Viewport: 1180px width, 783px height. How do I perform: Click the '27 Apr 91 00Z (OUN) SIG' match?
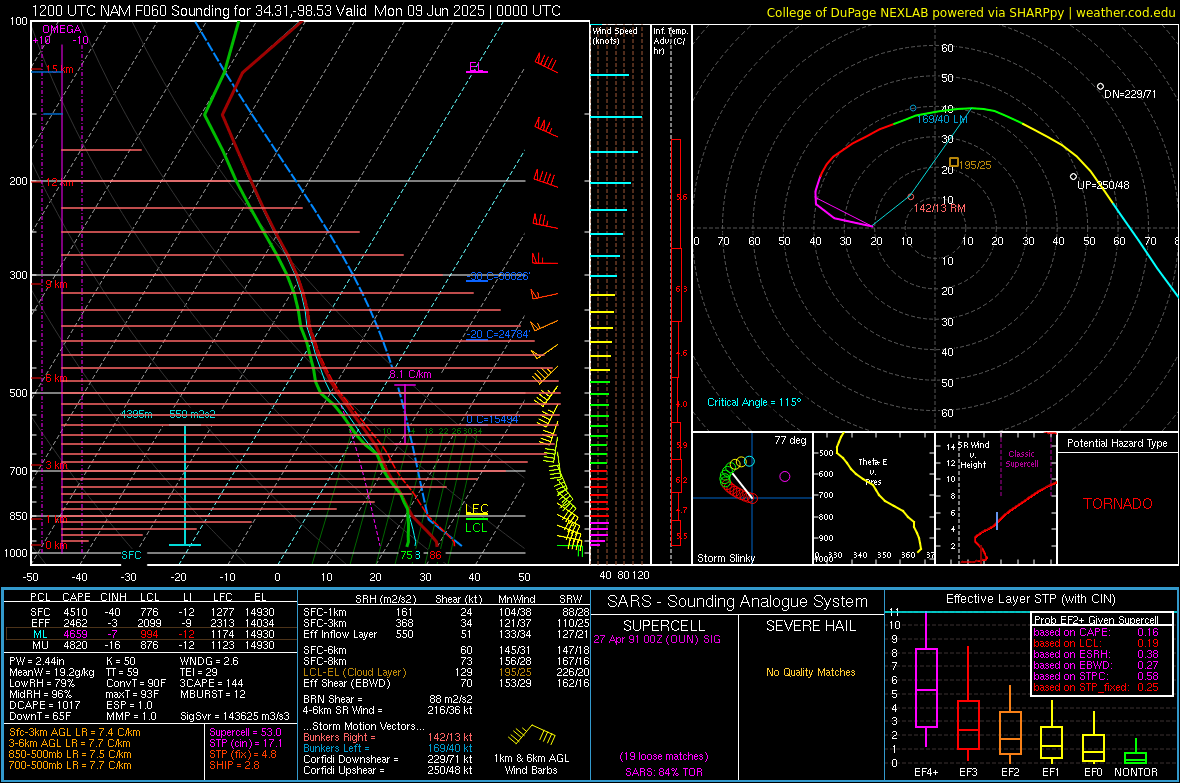point(657,639)
